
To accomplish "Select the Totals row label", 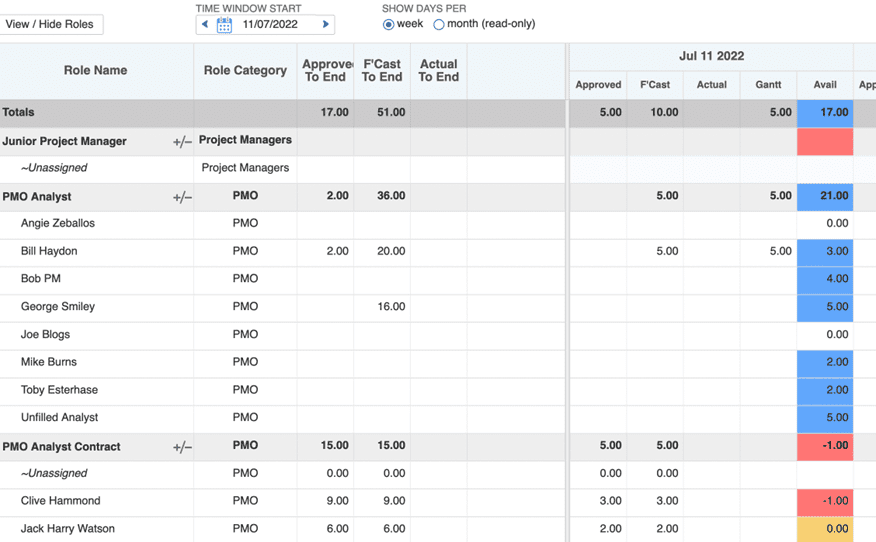I will (x=18, y=112).
